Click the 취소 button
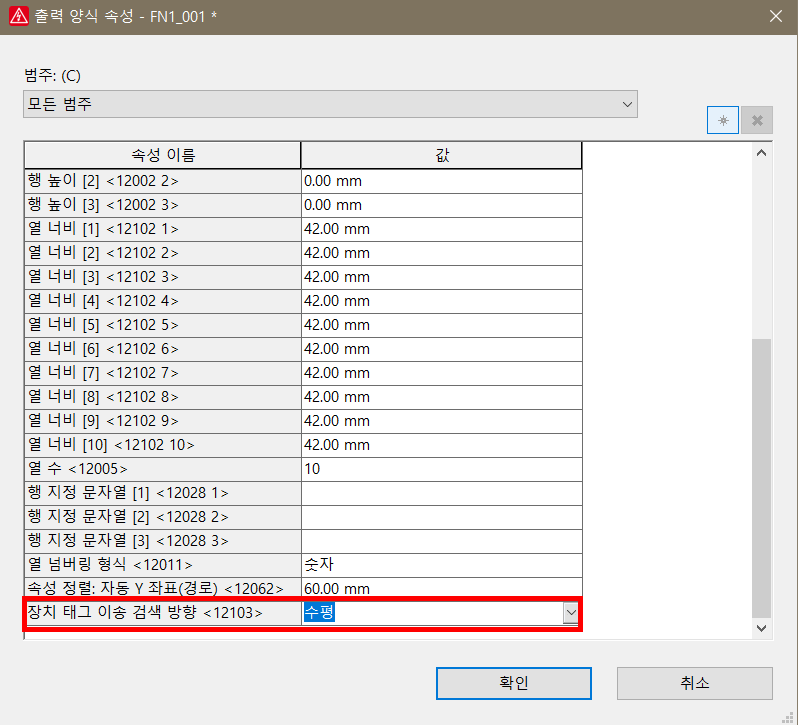This screenshot has height=725, width=798. coord(695,683)
